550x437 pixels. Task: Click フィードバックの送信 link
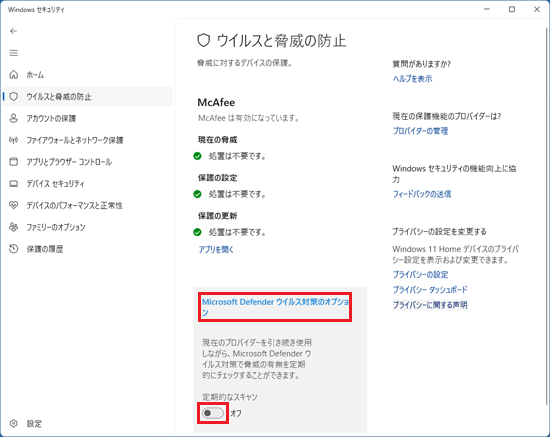pos(422,194)
